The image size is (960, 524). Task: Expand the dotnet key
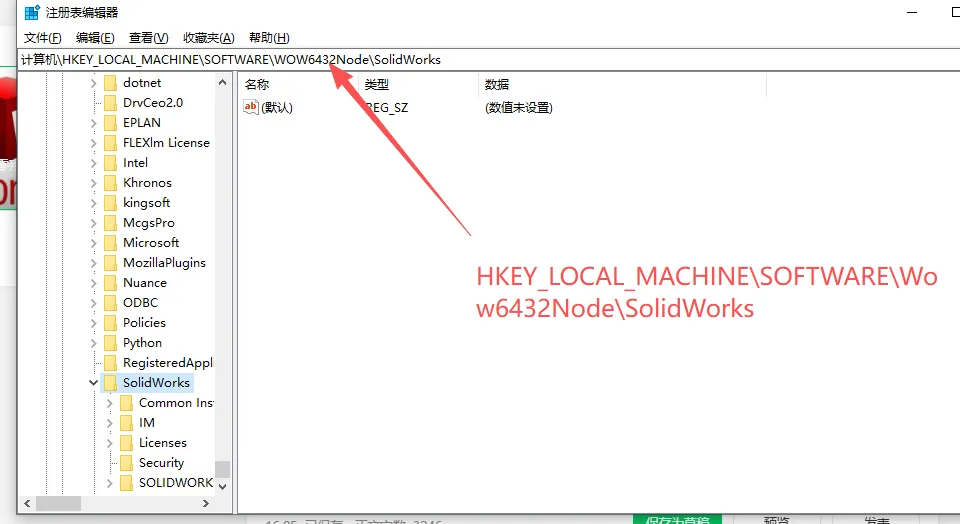coord(93,83)
